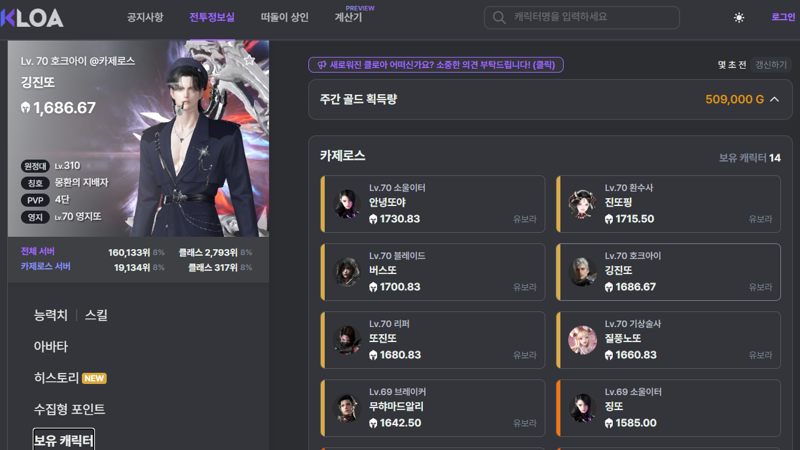Click the 갱신하기 refresh button
This screenshot has height=450, width=800.
click(x=771, y=65)
